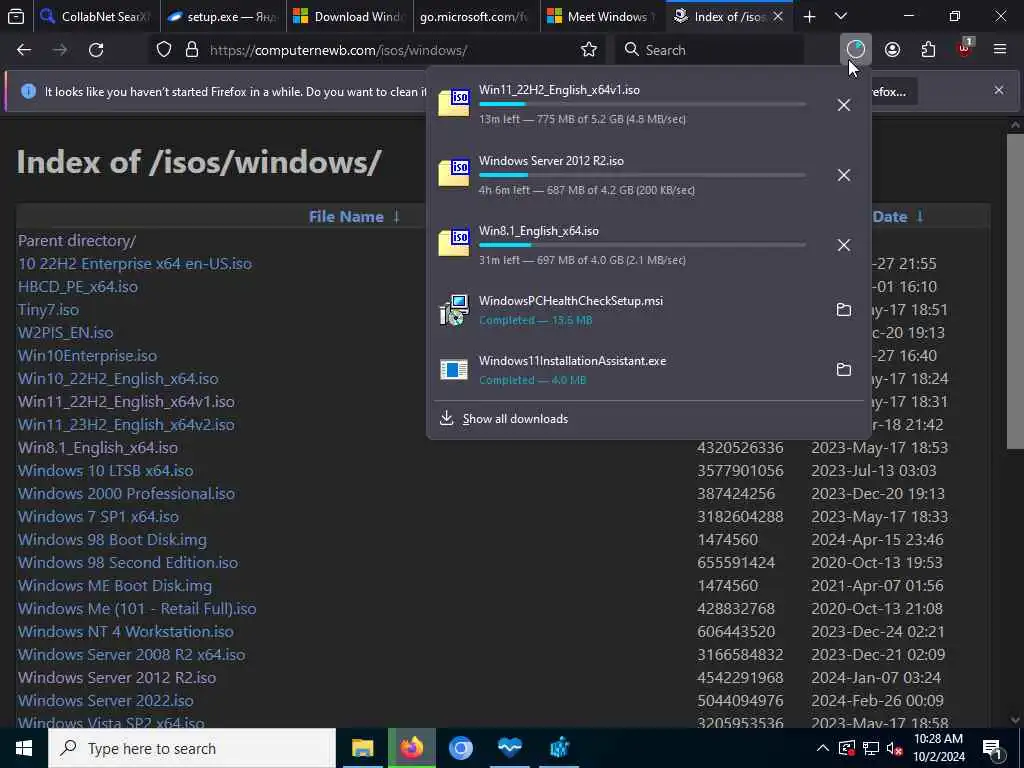Click the Firefox Search box

click(709, 50)
